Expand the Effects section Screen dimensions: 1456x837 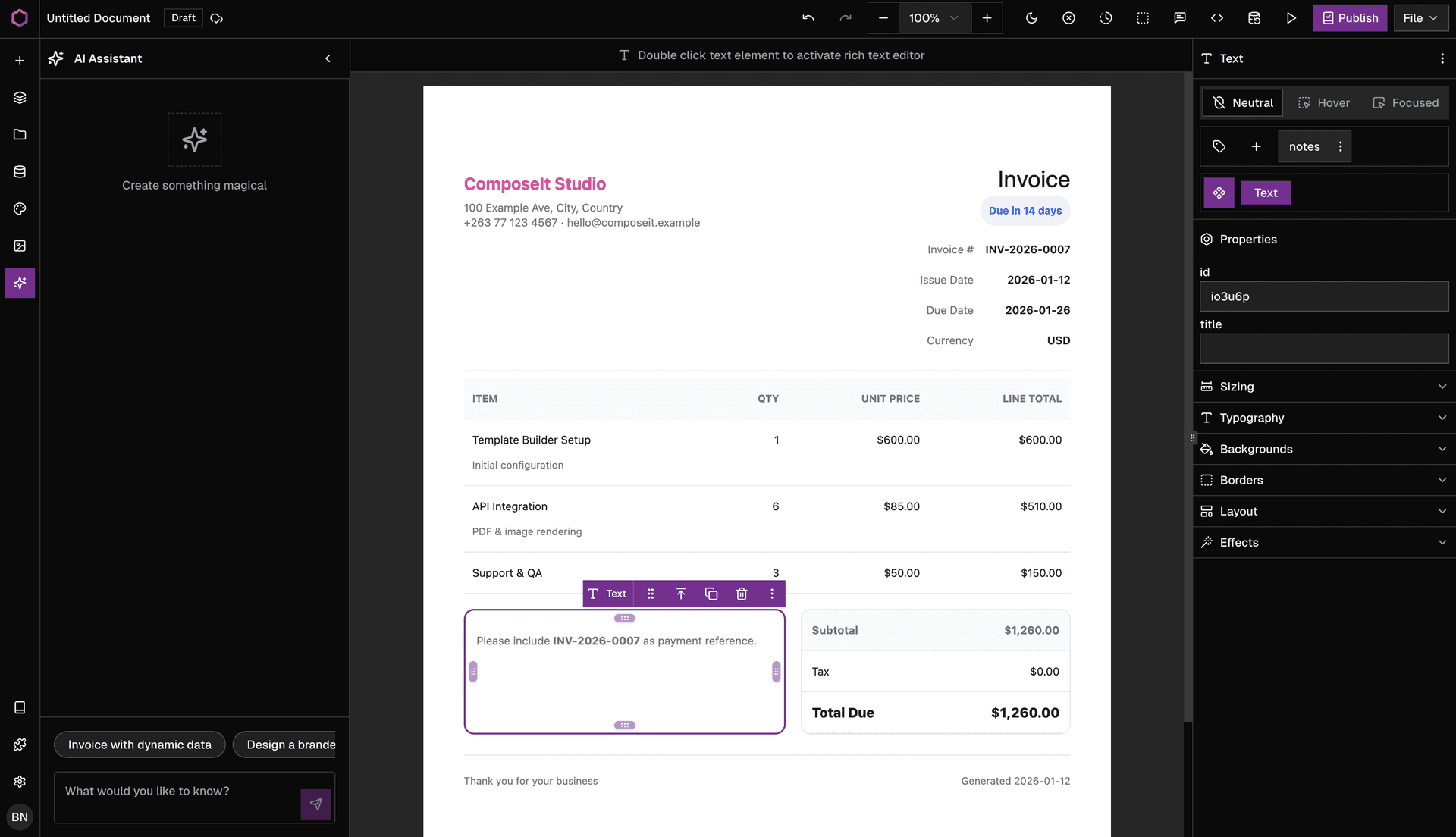tap(1323, 542)
